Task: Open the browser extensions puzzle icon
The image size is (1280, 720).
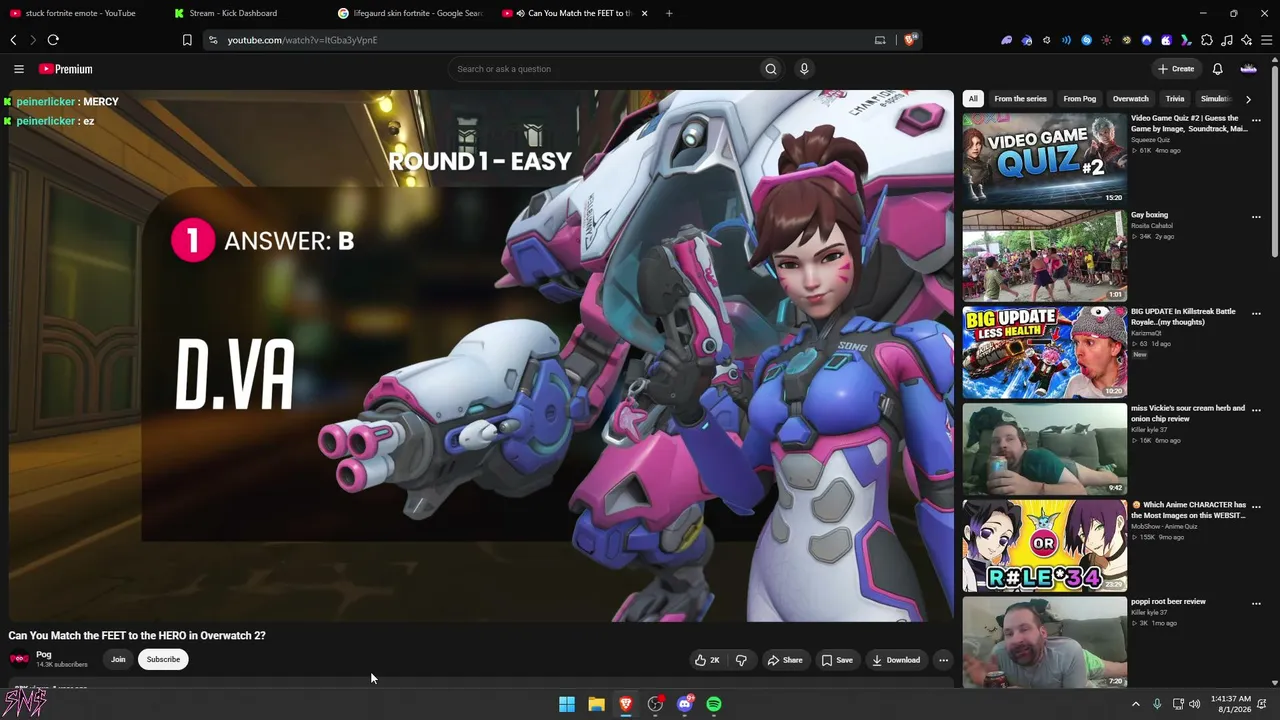Action: (x=1206, y=40)
